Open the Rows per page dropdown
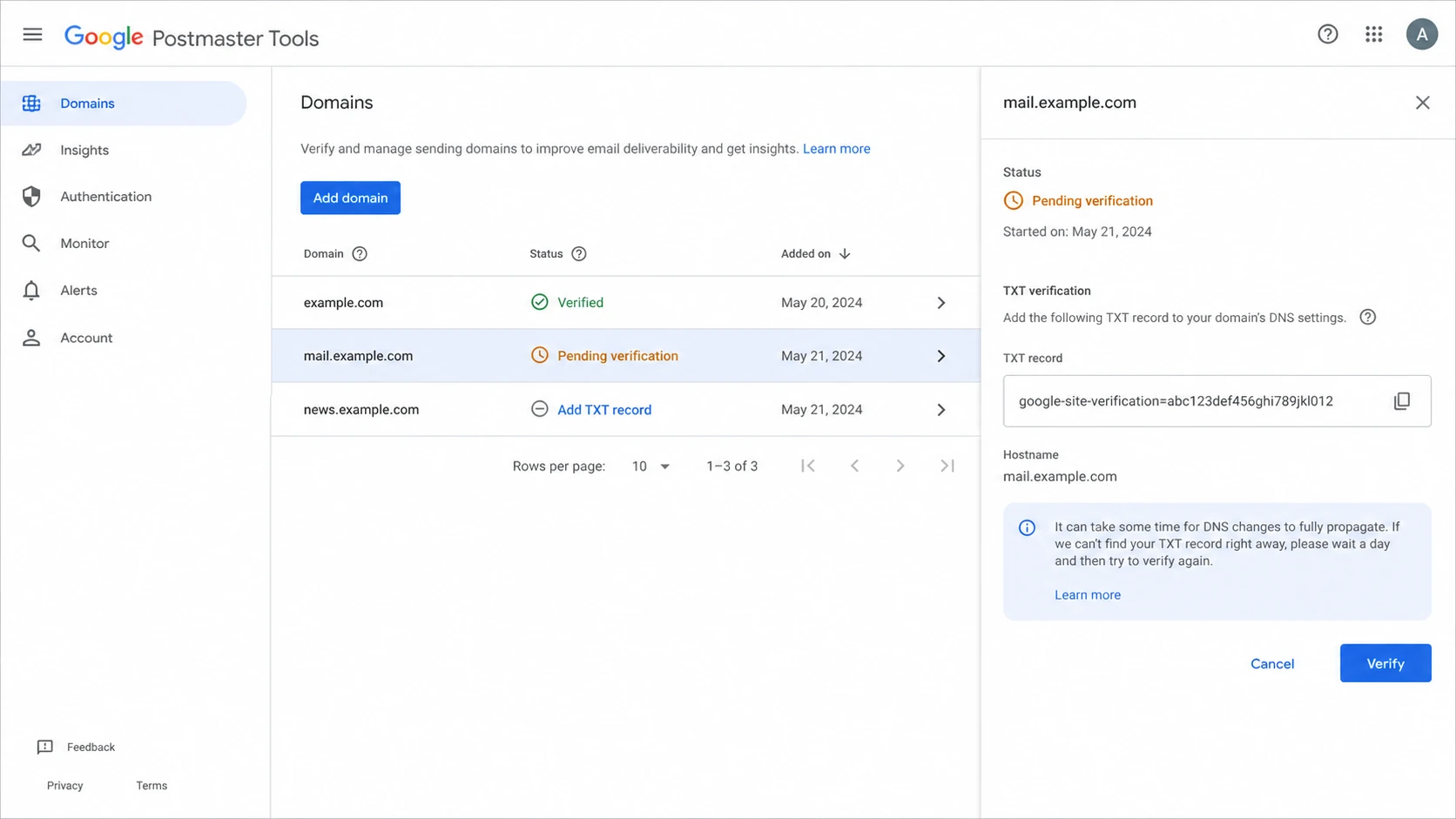The height and width of the screenshot is (819, 1456). click(x=650, y=467)
